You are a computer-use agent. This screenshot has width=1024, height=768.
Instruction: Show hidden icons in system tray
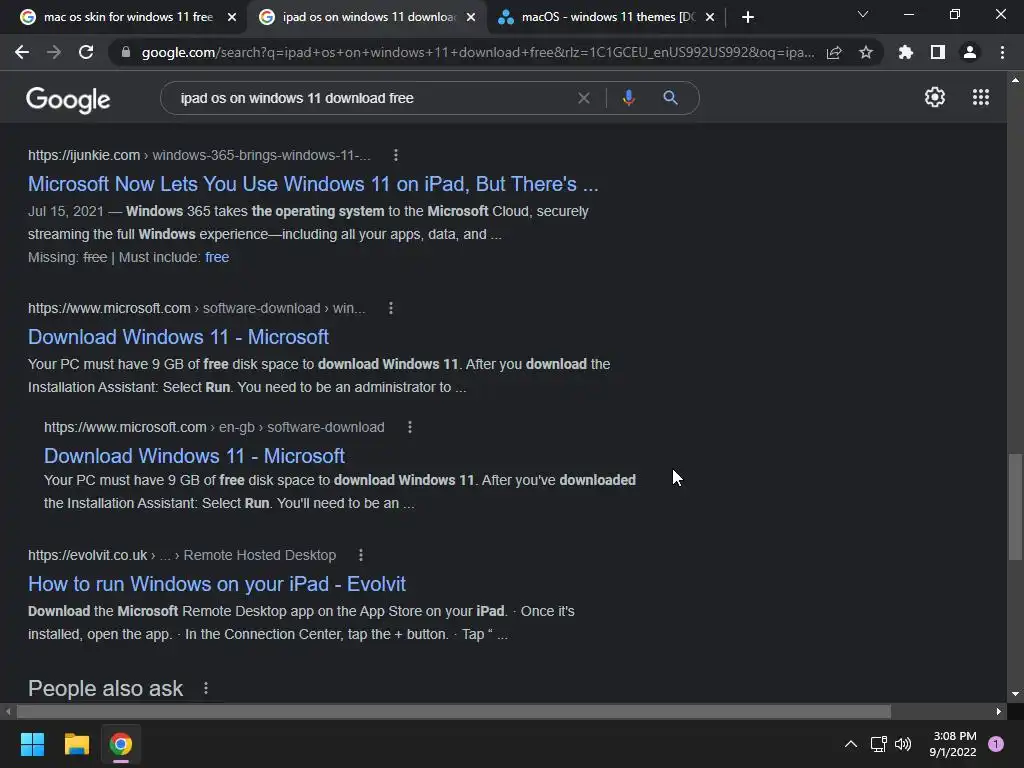point(851,744)
